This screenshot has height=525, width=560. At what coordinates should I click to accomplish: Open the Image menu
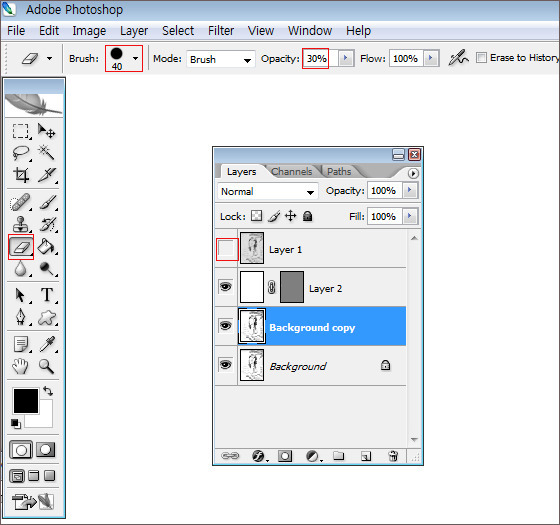tap(89, 31)
